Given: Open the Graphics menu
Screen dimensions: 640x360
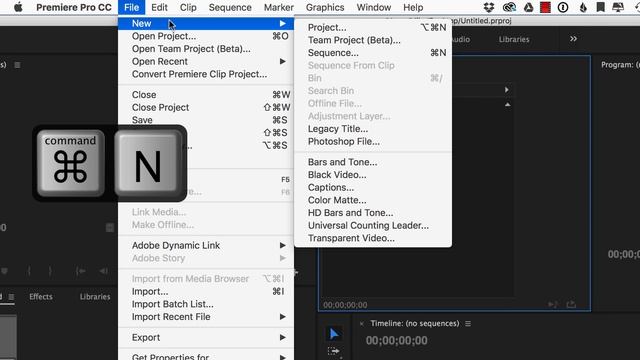Looking at the screenshot, I should (x=325, y=7).
